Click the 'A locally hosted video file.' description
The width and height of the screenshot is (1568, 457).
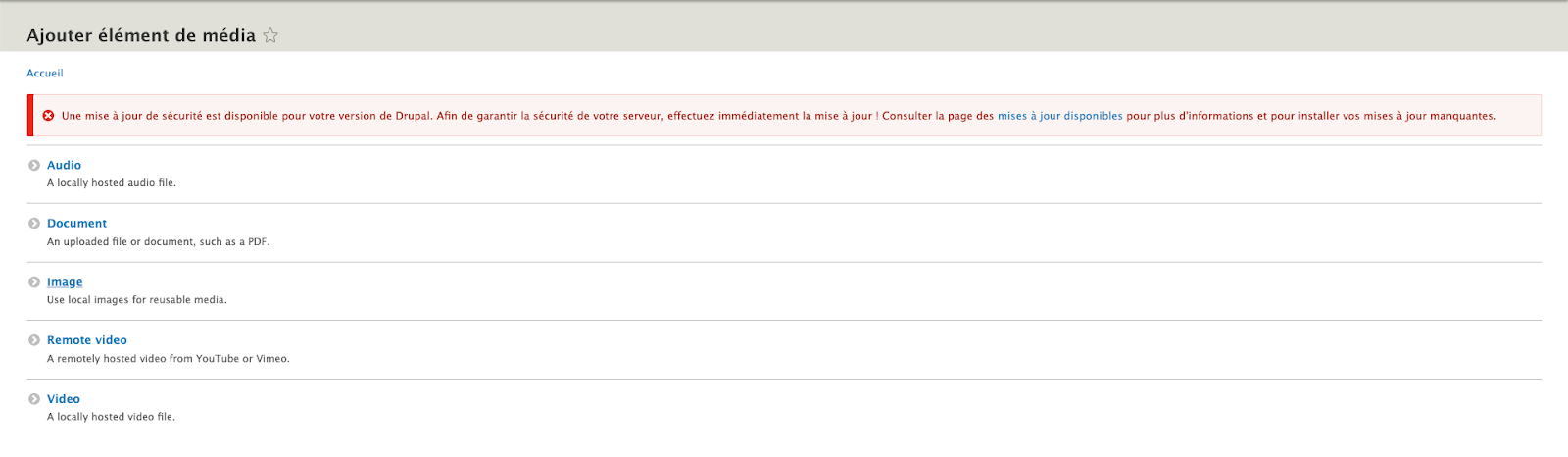tap(111, 417)
